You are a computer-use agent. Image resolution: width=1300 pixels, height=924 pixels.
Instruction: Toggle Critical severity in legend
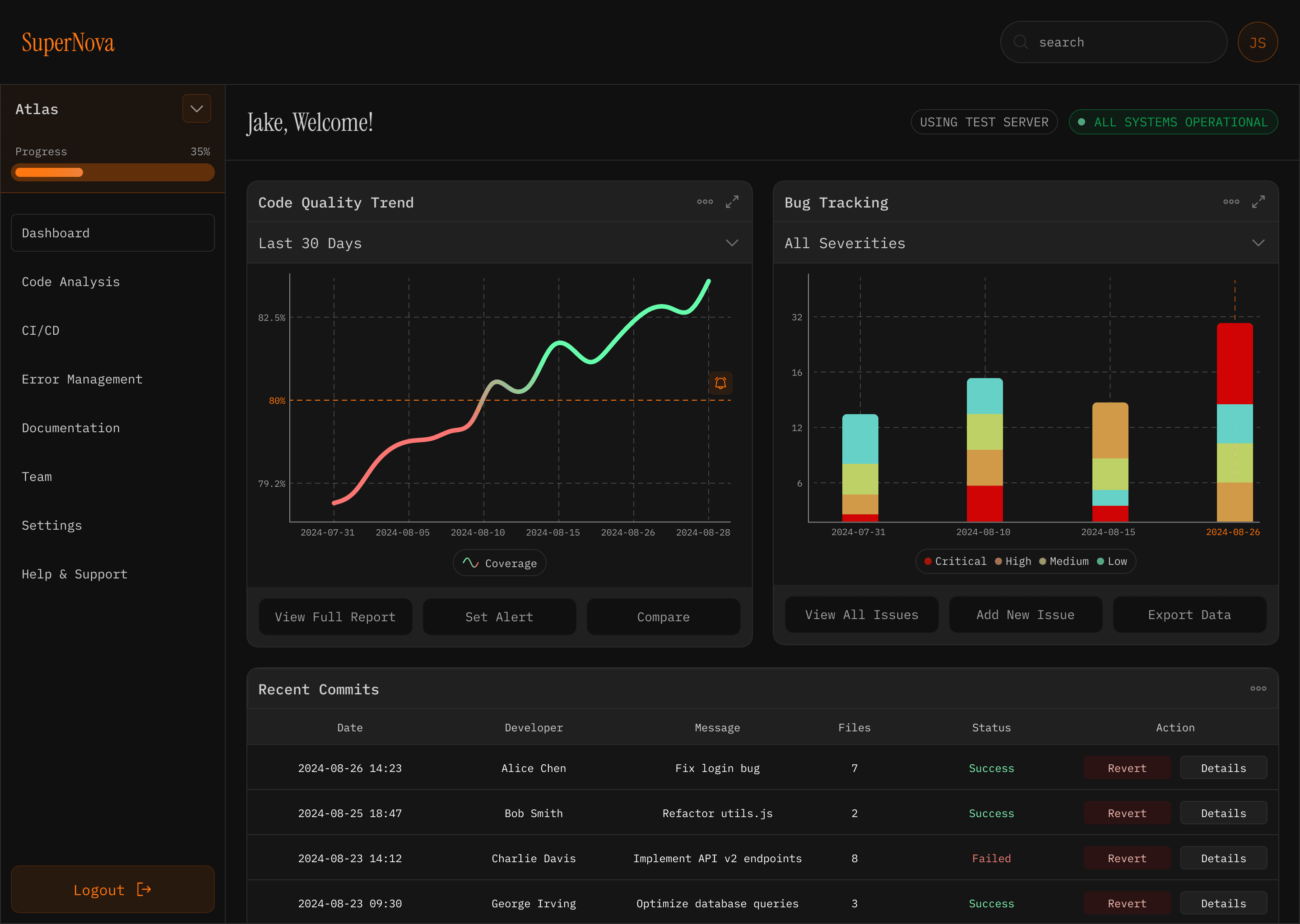955,562
